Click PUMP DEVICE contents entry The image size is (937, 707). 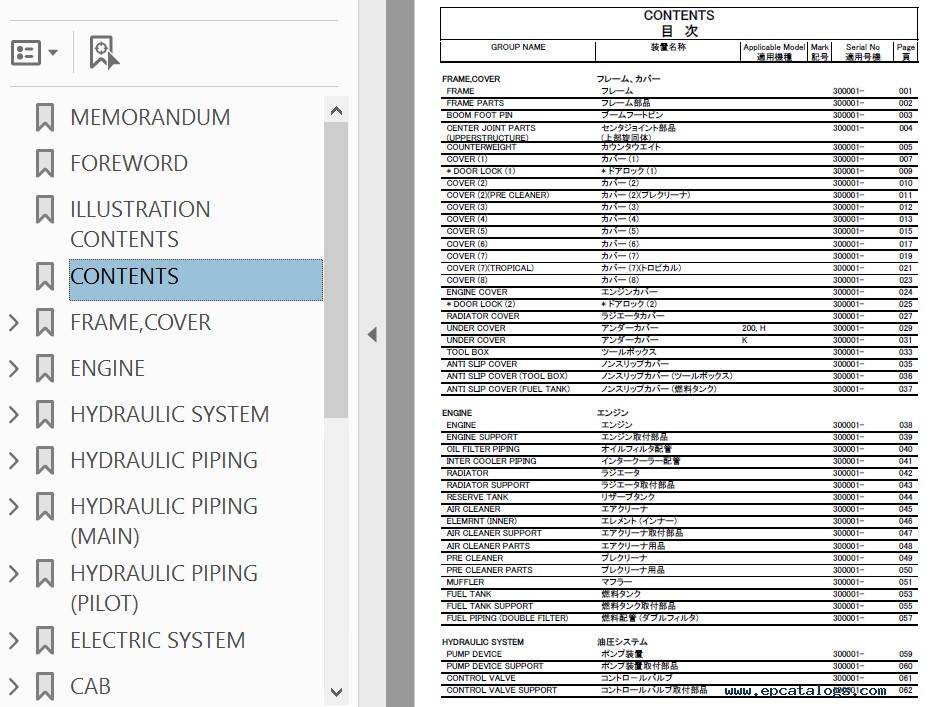[x=474, y=654]
